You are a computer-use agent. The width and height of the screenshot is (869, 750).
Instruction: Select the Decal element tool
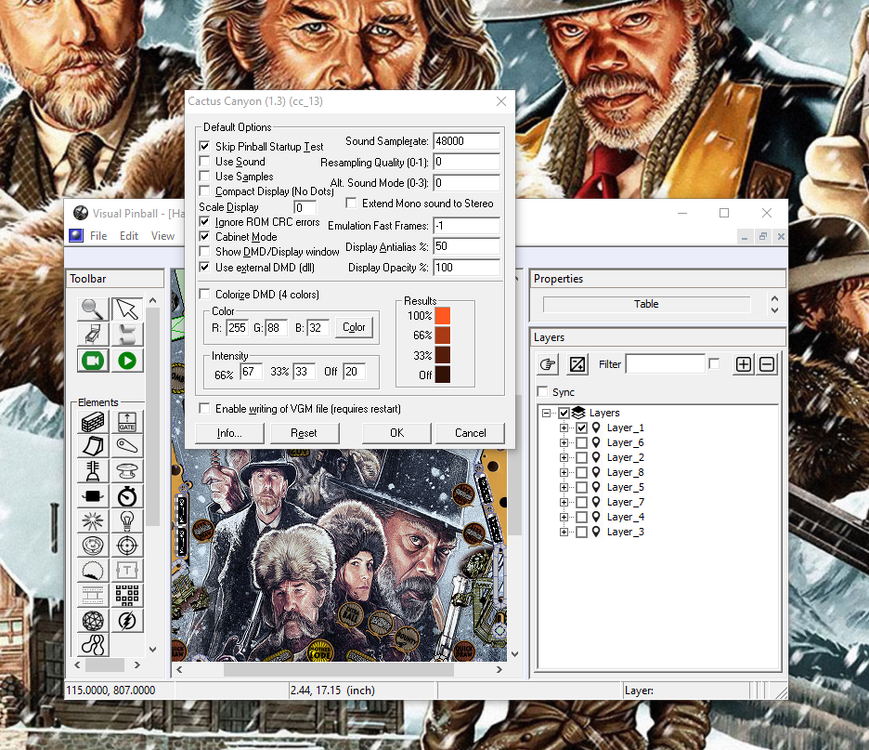tap(93, 570)
